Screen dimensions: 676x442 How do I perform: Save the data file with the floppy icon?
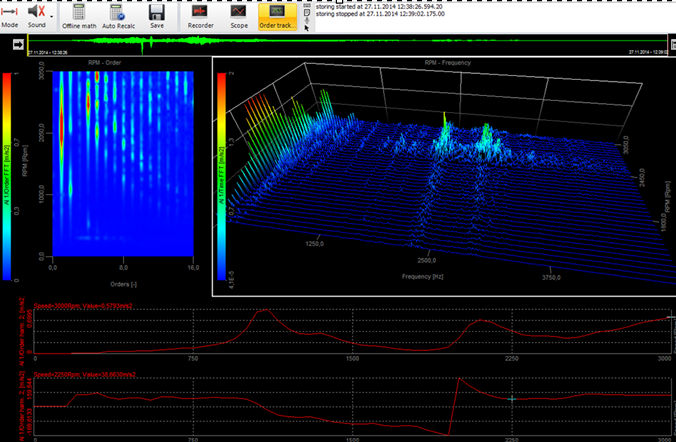coord(156,13)
